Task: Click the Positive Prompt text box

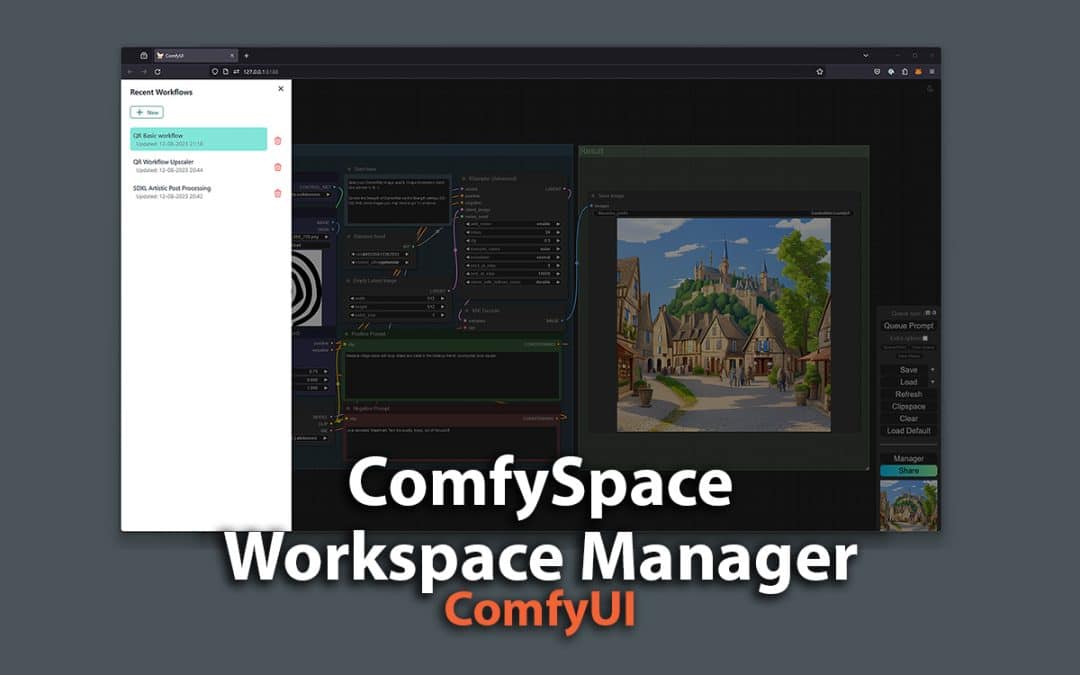Action: tap(453, 374)
